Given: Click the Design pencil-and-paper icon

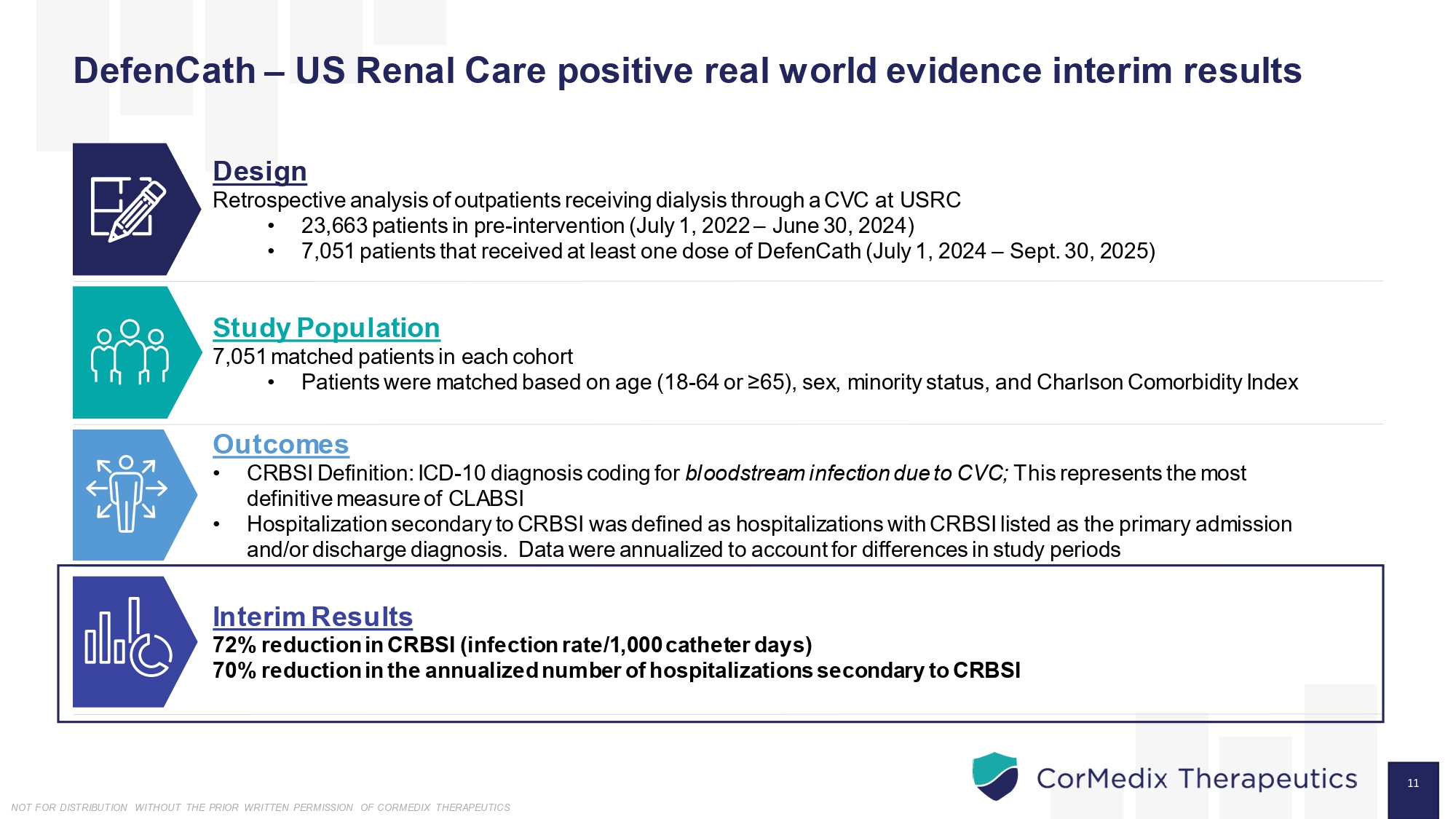Looking at the screenshot, I should [127, 209].
